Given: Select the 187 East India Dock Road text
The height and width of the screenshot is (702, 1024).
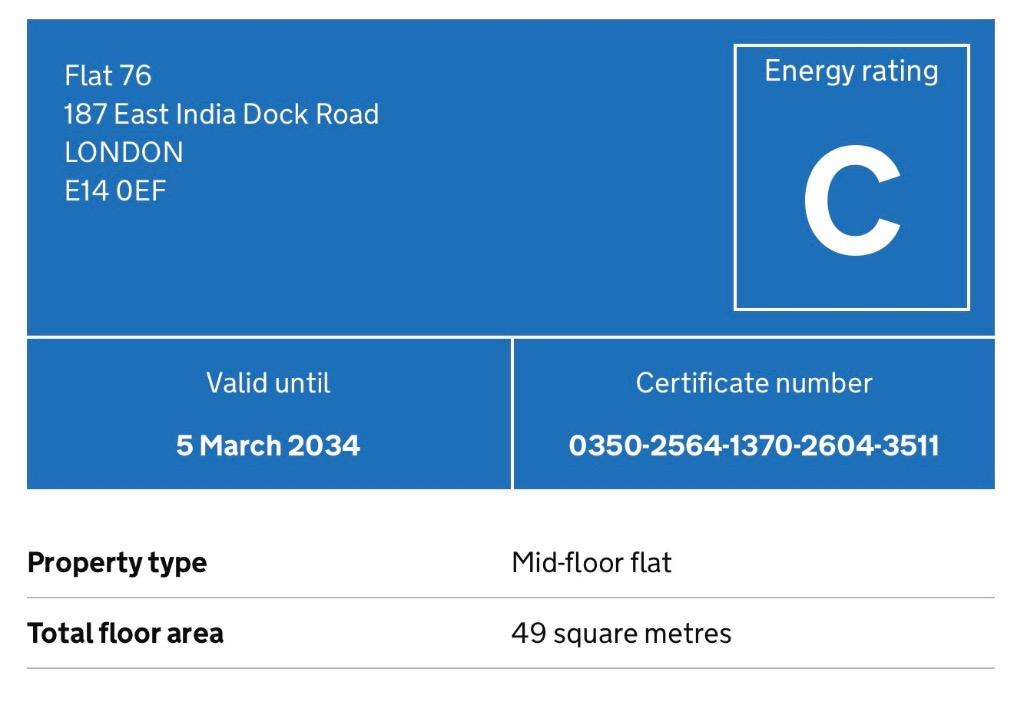Looking at the screenshot, I should coord(221,114).
